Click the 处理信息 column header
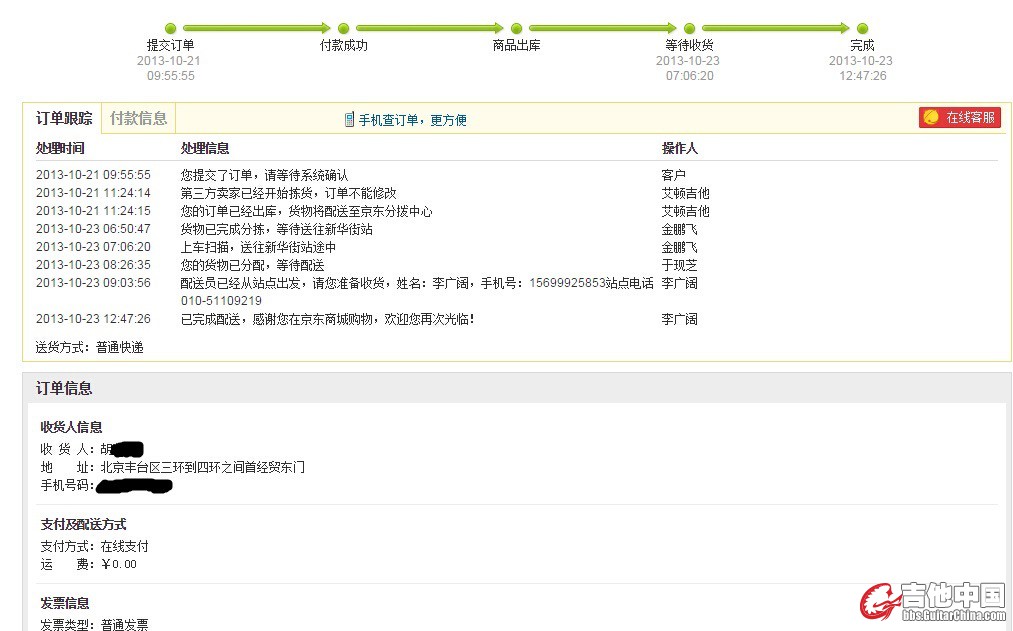The height and width of the screenshot is (631, 1013). [205, 148]
